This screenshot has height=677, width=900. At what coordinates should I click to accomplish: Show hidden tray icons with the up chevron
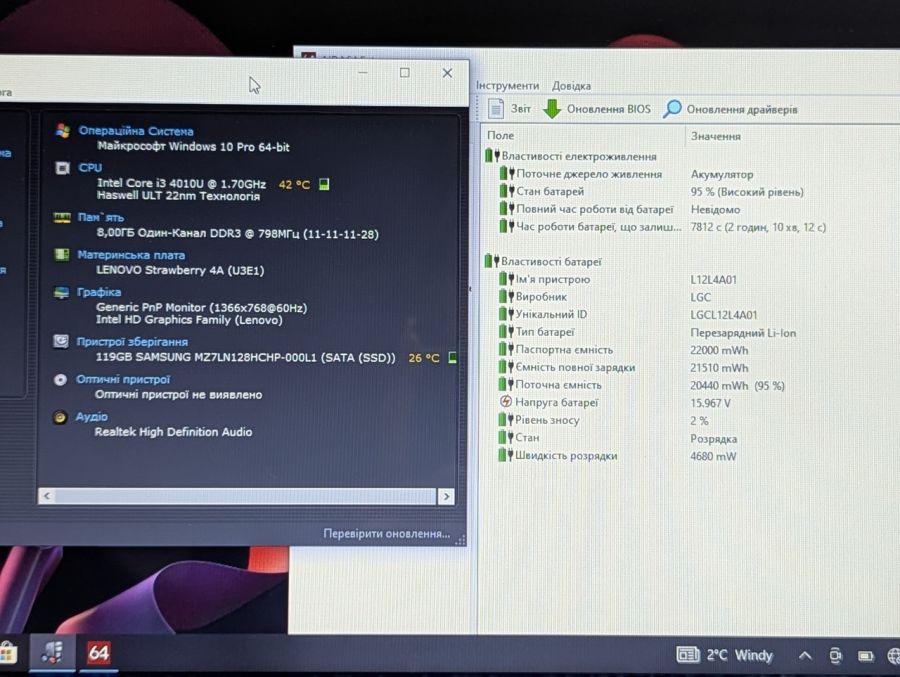pos(805,655)
